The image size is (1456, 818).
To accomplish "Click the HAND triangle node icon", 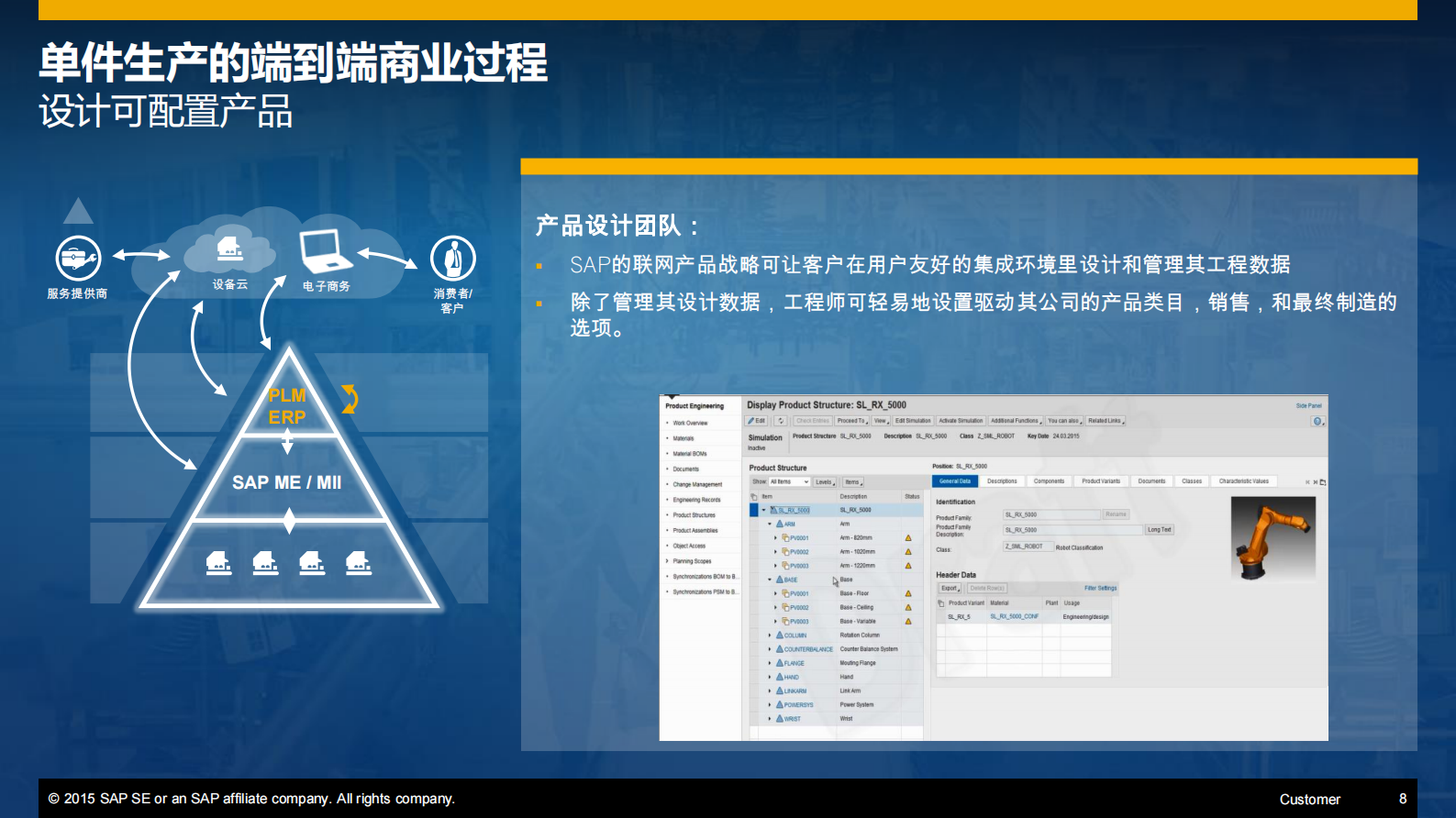I will tap(780, 677).
